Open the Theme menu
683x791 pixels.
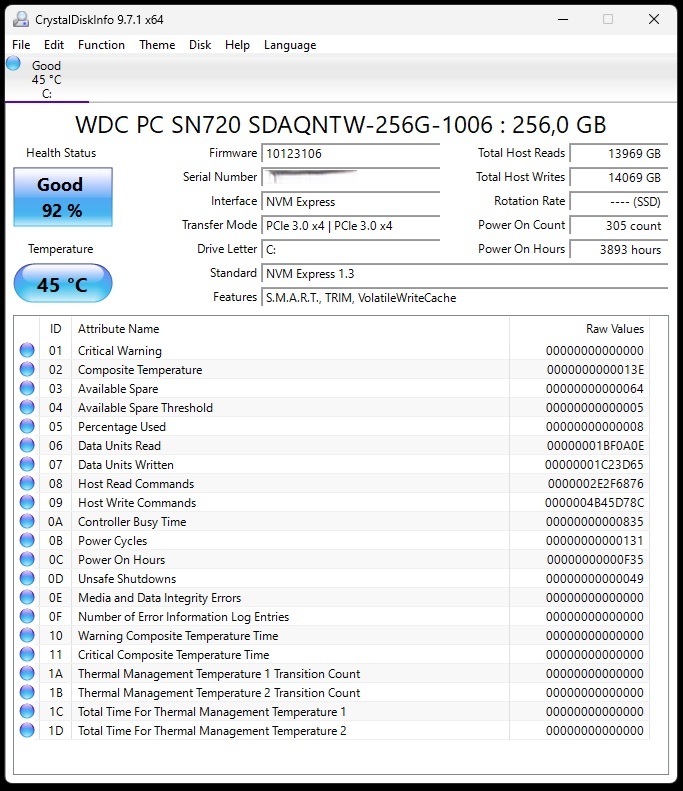(x=157, y=45)
